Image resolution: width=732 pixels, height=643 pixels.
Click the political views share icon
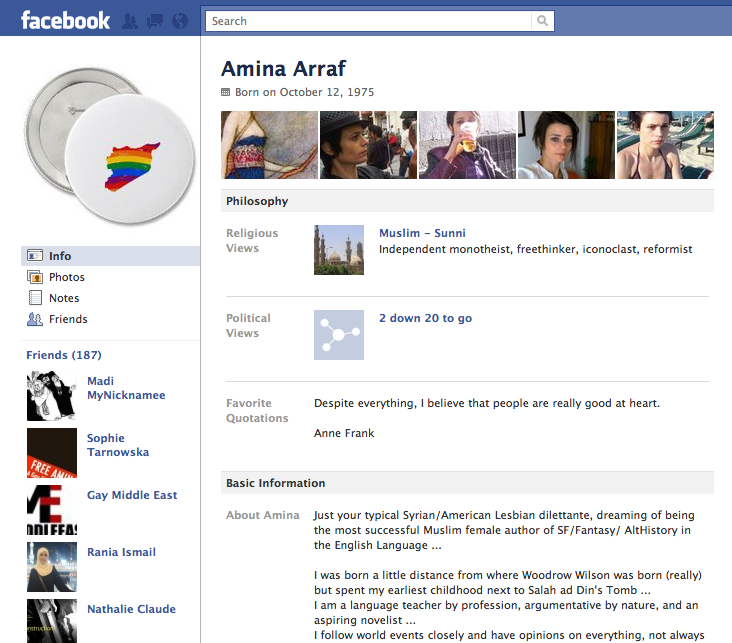coord(339,335)
